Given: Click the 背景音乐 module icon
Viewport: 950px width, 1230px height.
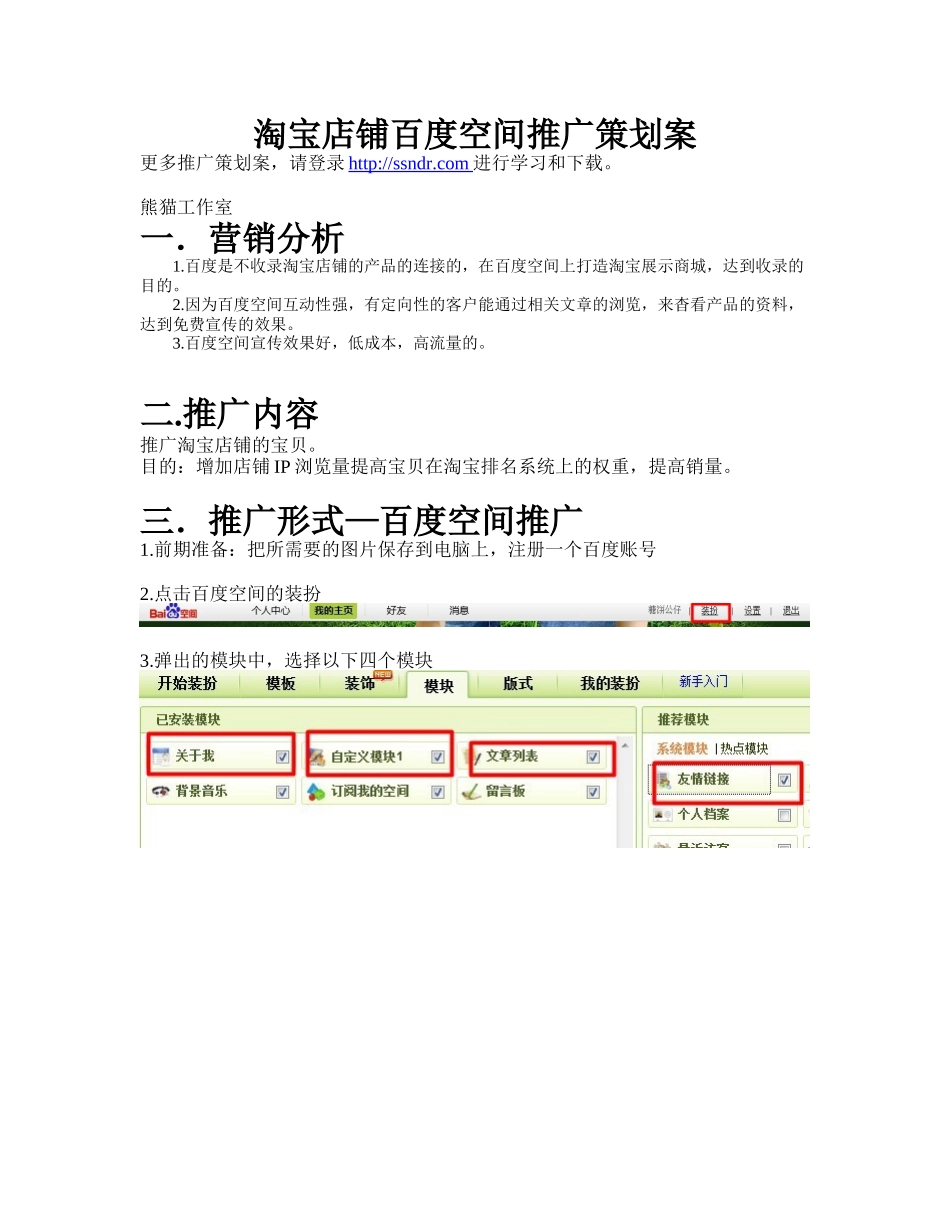Looking at the screenshot, I should click(x=160, y=792).
